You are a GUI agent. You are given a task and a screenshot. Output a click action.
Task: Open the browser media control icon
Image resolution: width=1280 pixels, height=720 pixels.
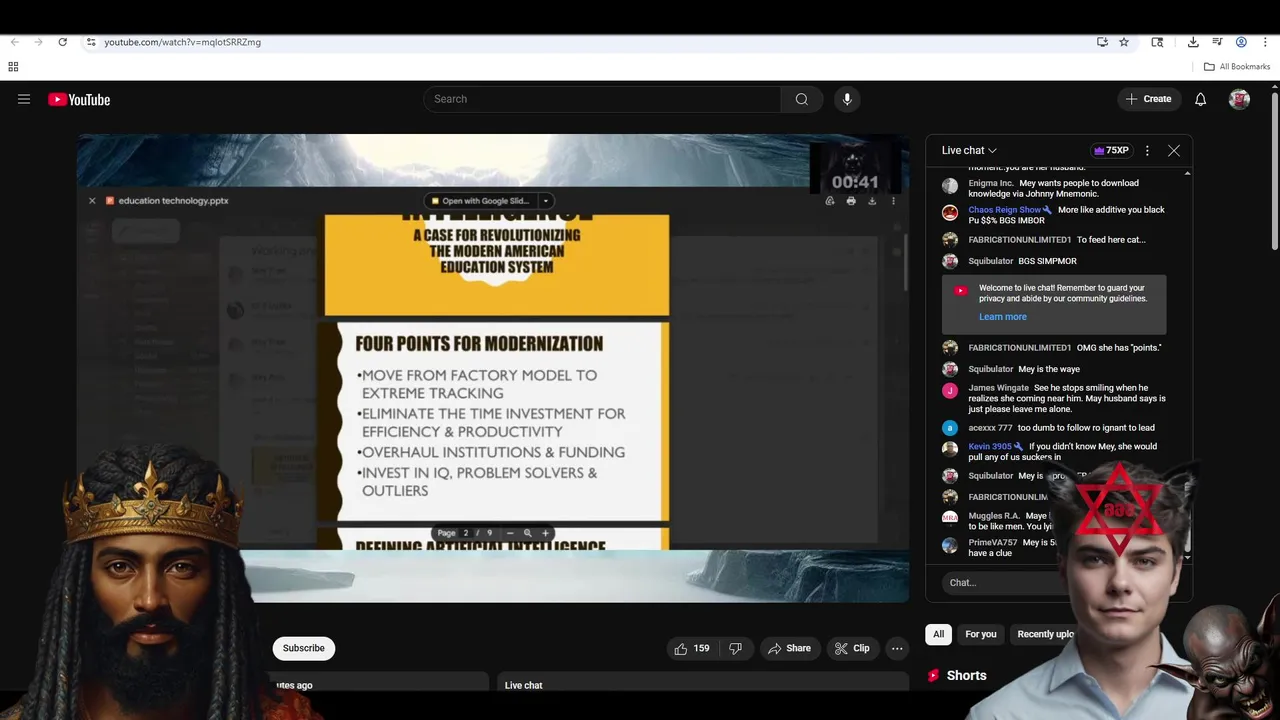1217,42
